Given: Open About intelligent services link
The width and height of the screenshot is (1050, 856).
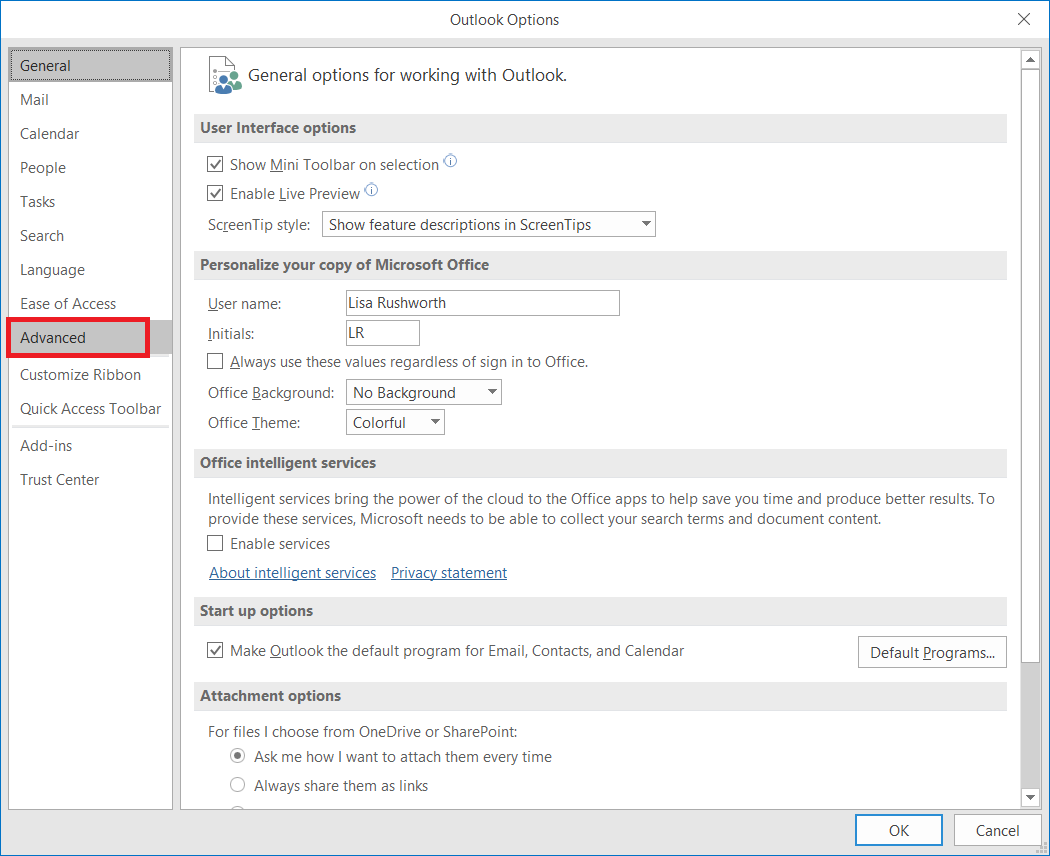Looking at the screenshot, I should click(293, 573).
